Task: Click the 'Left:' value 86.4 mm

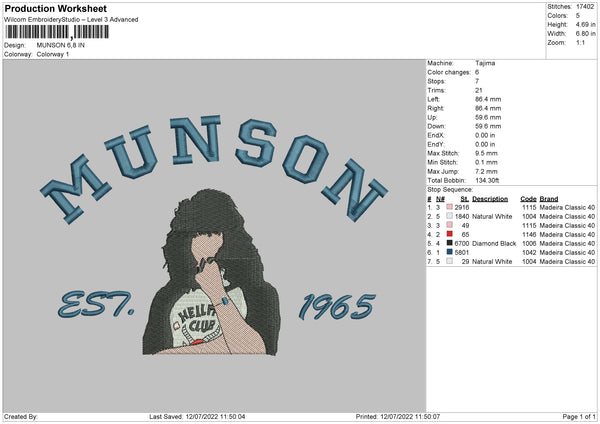Action: (x=488, y=99)
